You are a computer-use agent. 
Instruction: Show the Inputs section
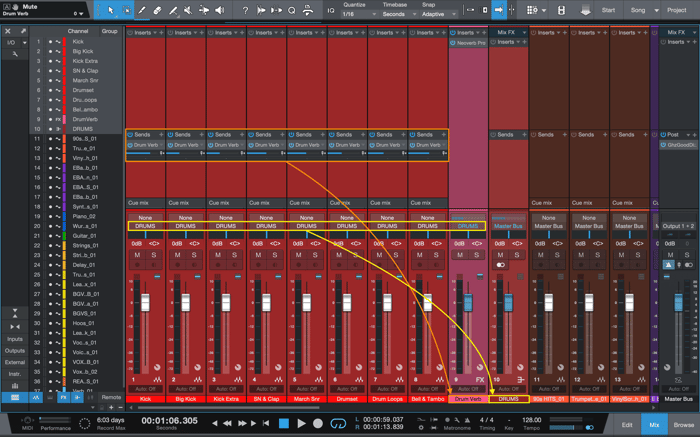tap(15, 339)
